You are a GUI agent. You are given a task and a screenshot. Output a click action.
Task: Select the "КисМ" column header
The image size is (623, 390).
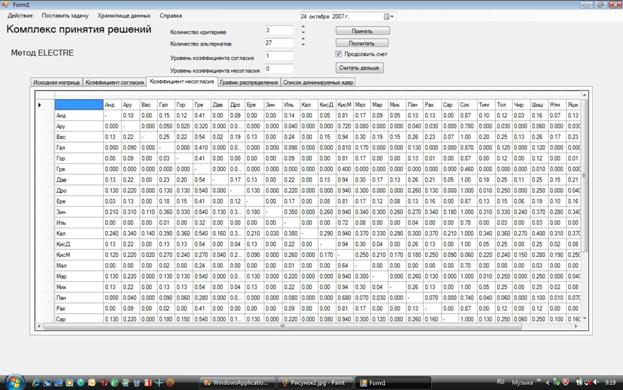[x=344, y=105]
